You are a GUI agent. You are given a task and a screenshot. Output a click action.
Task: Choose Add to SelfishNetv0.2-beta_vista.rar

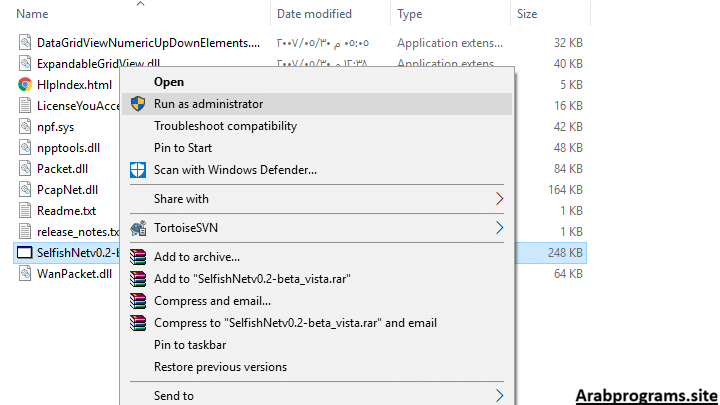point(317,279)
